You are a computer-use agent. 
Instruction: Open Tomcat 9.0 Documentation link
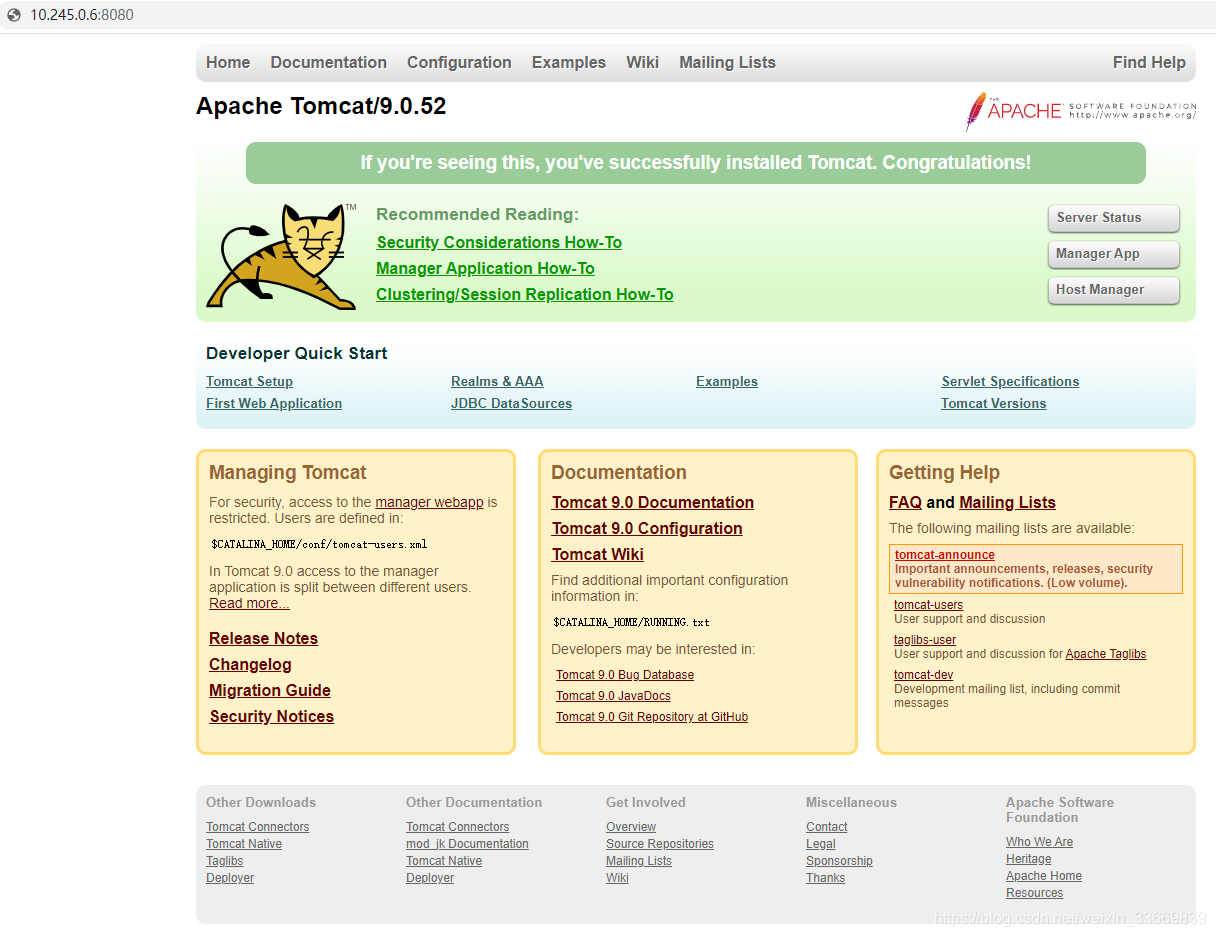click(x=652, y=503)
